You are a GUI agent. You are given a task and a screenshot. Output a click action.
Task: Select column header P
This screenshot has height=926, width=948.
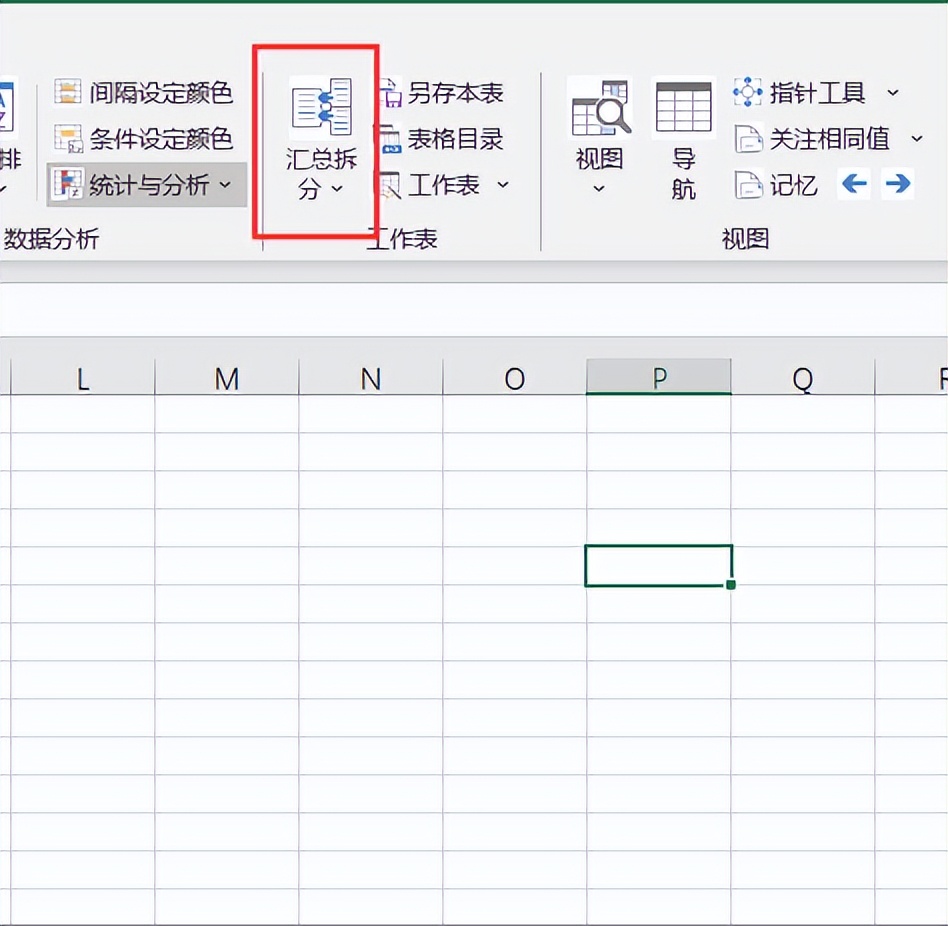(x=659, y=379)
